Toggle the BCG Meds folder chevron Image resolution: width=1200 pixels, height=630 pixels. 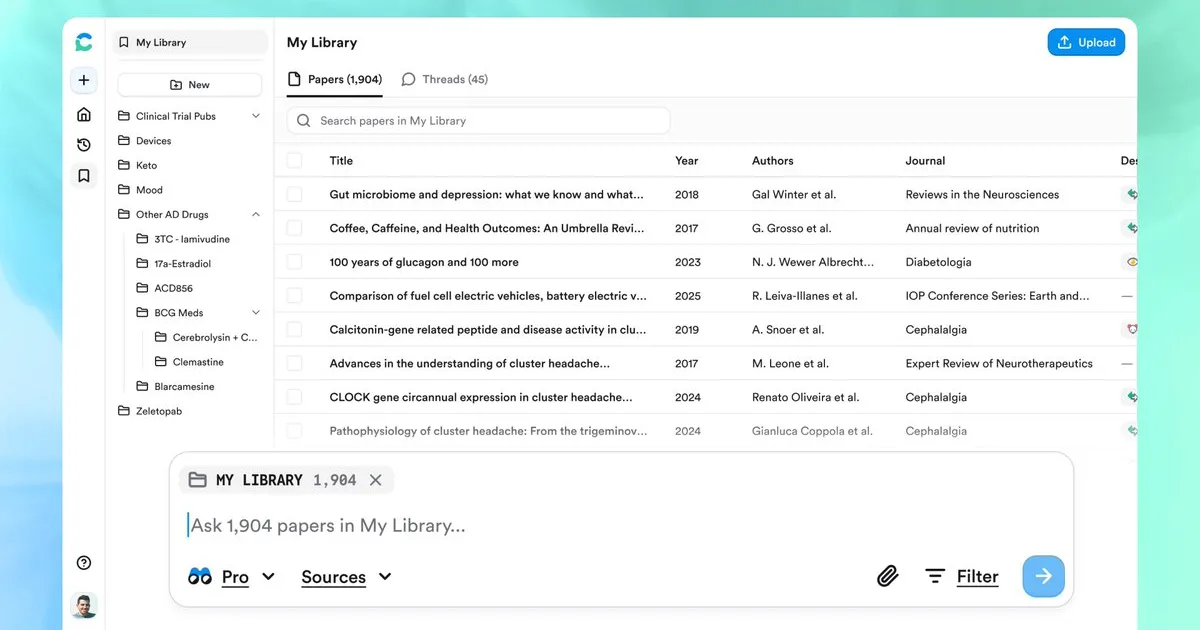tap(255, 313)
